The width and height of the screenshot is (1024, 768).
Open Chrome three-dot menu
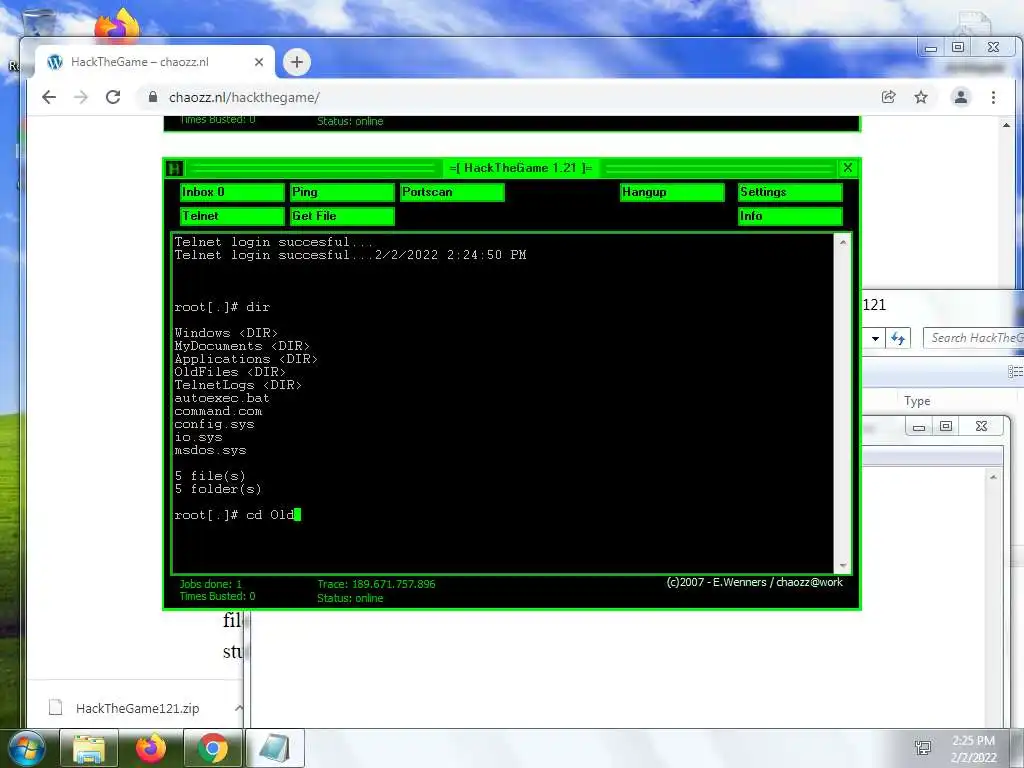[x=993, y=97]
